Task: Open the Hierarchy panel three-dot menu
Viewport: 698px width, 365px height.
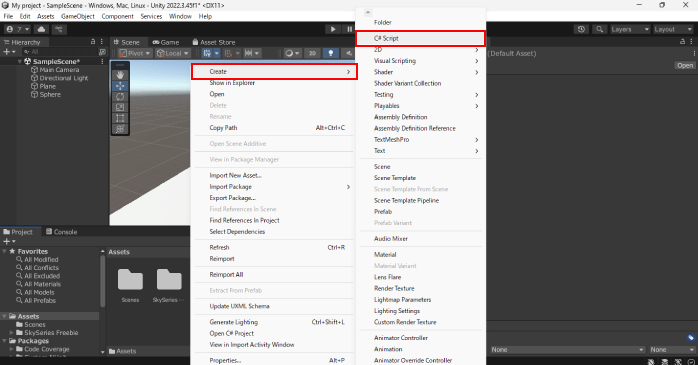Action: click(x=102, y=41)
